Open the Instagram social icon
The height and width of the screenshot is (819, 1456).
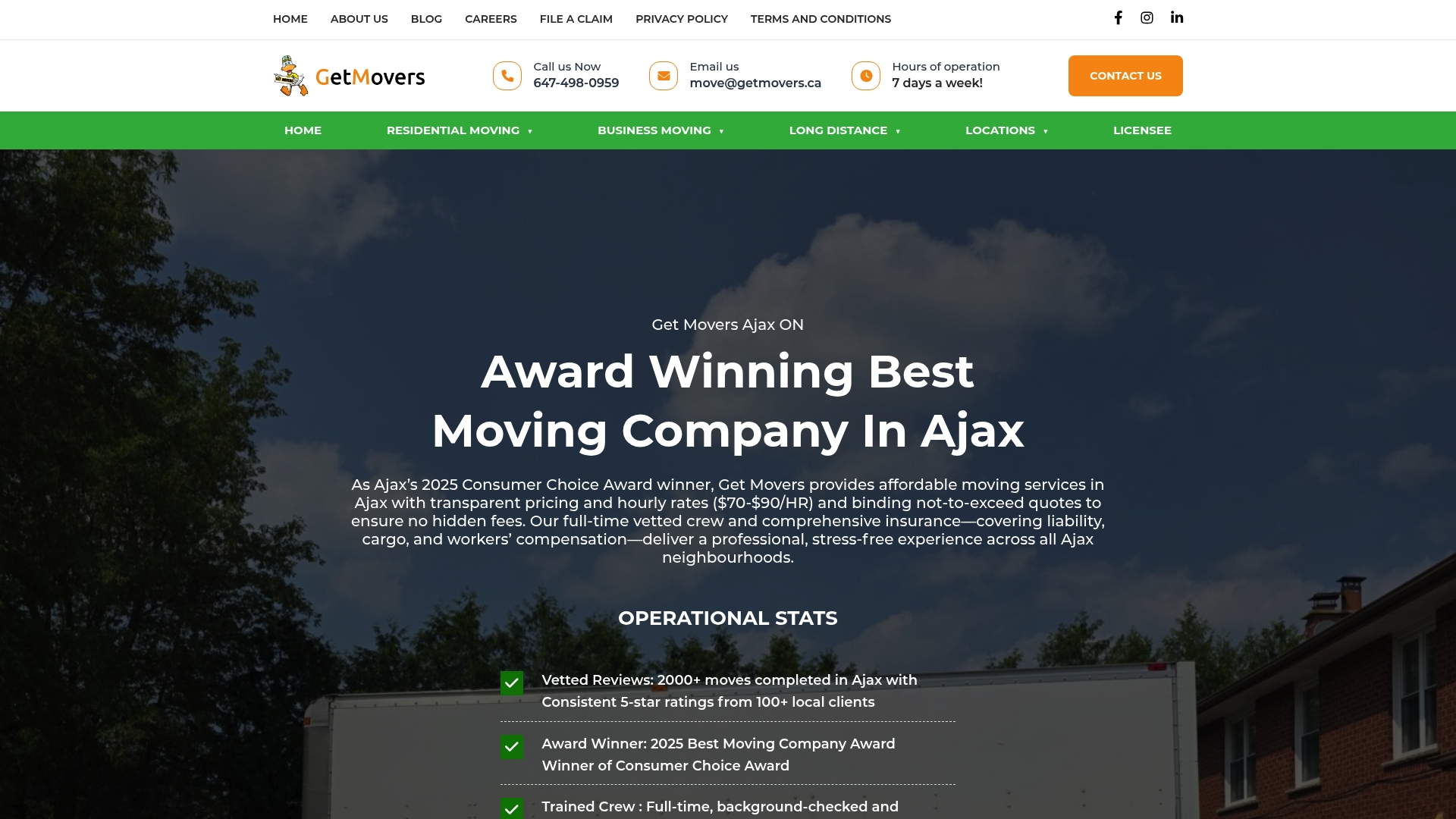[1147, 18]
